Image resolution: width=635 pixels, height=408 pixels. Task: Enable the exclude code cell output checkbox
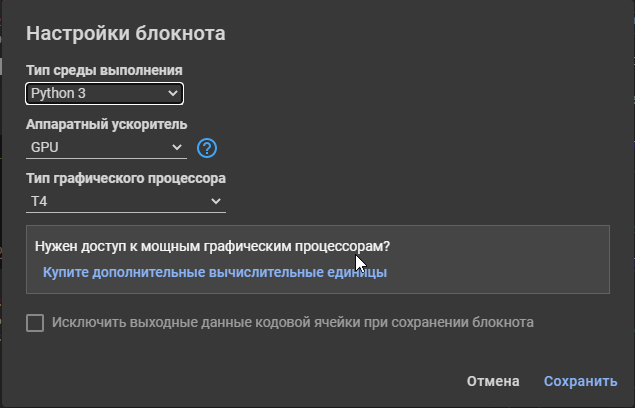point(36,323)
